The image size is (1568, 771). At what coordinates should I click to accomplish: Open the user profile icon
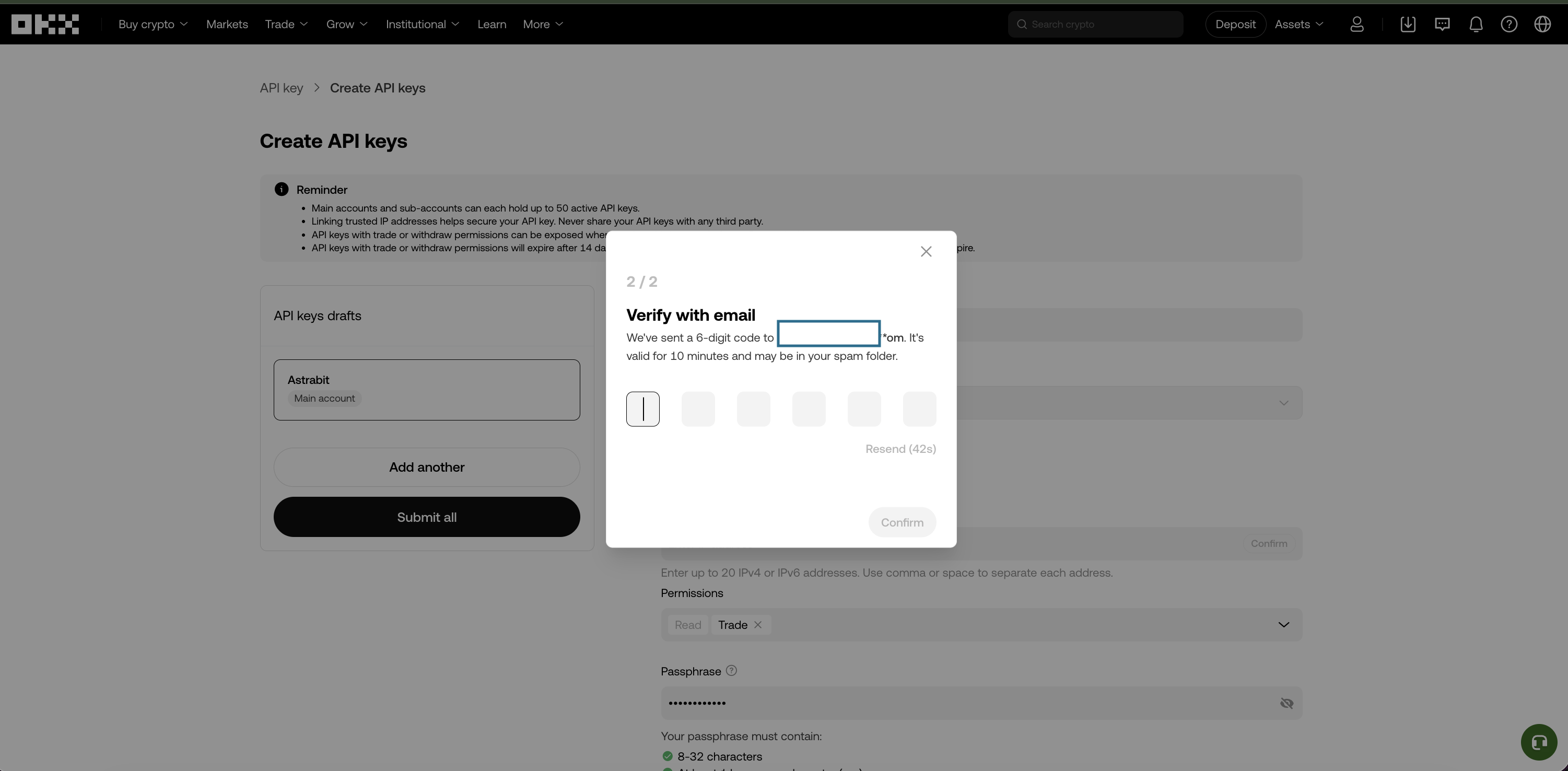click(x=1357, y=25)
